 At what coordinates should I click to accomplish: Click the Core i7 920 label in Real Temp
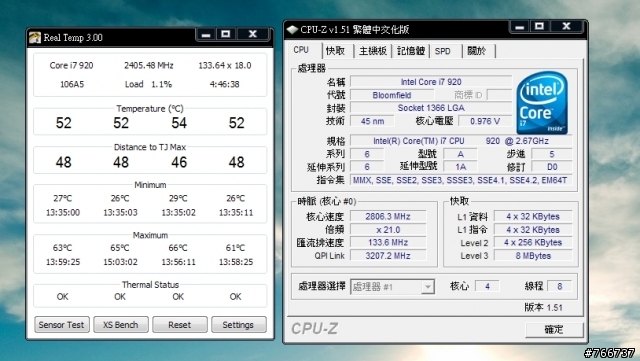[71, 65]
